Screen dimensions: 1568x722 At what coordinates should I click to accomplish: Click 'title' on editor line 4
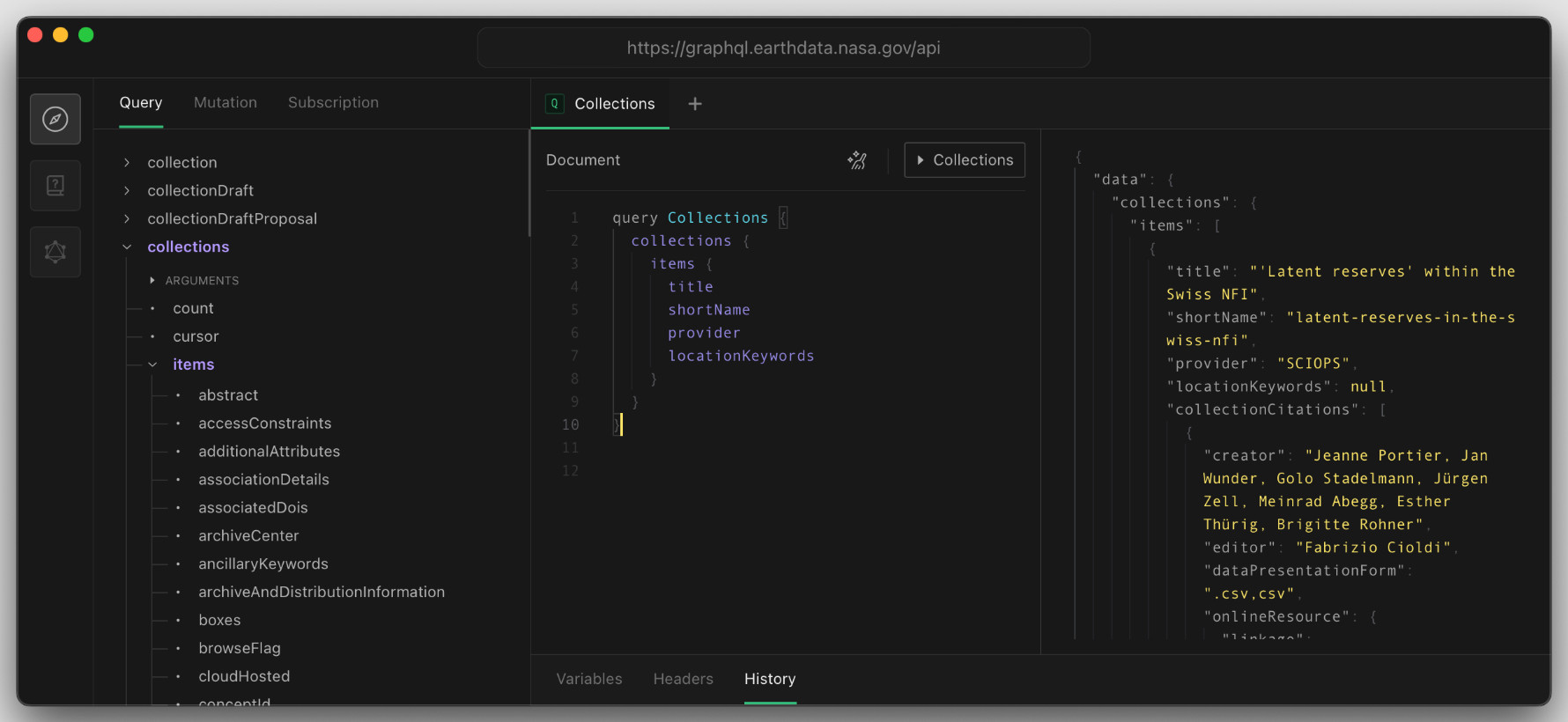point(692,286)
